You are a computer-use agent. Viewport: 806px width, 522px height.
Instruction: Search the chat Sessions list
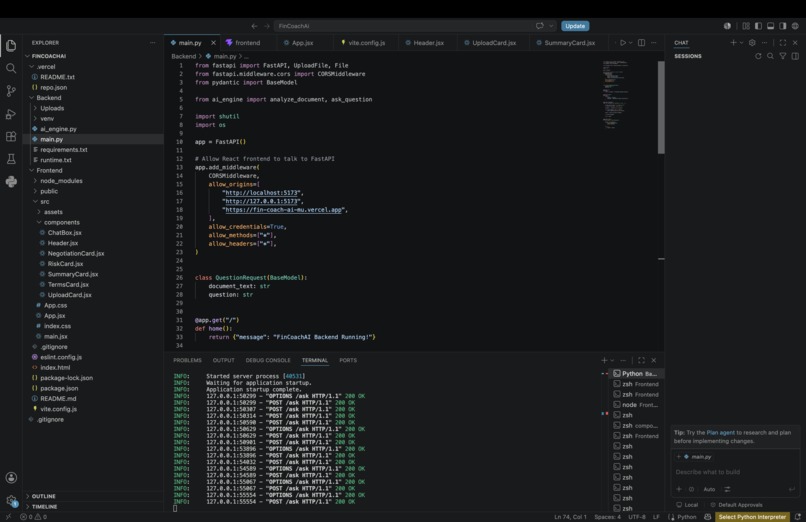point(770,56)
